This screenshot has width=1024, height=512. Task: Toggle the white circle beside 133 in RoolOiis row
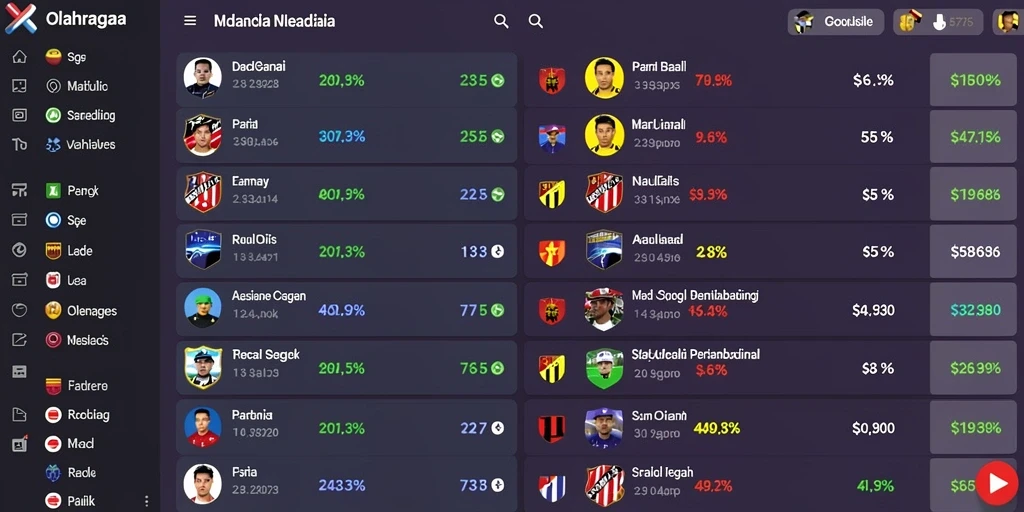coord(498,251)
